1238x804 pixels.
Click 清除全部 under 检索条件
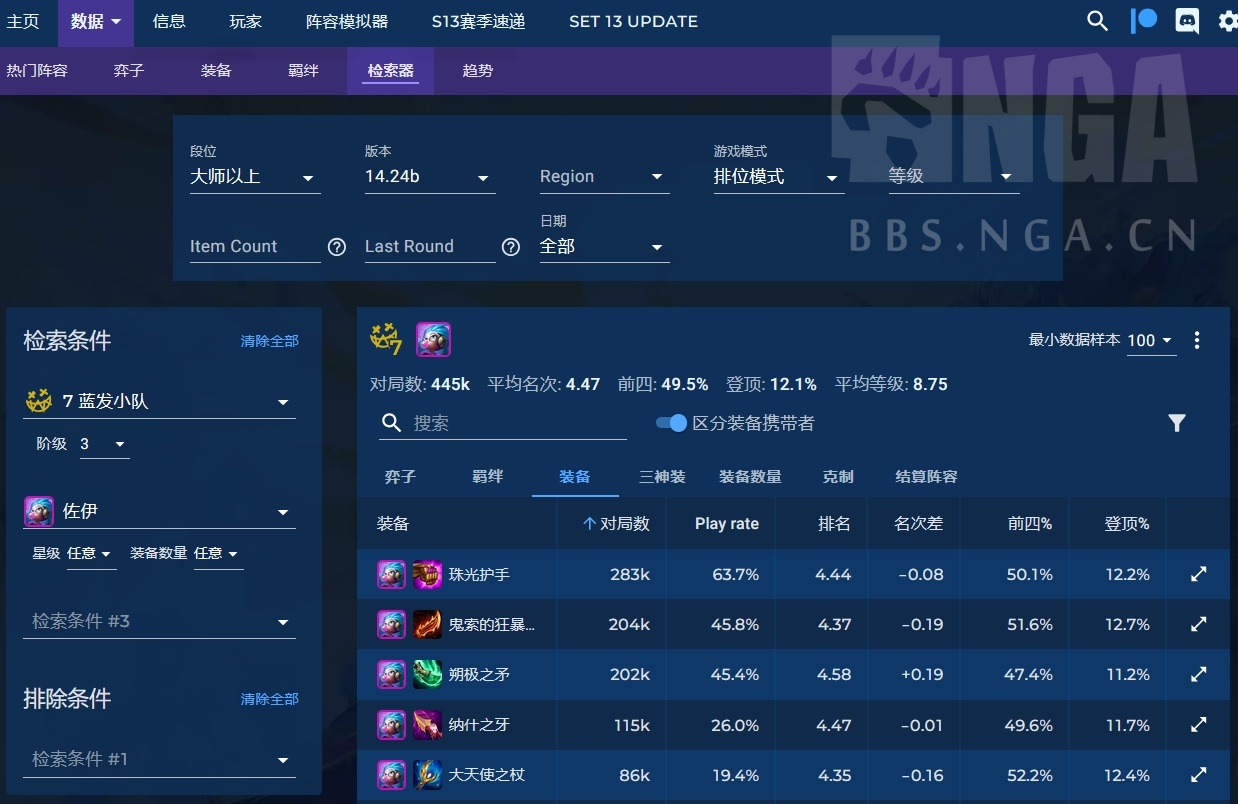pyautogui.click(x=270, y=341)
